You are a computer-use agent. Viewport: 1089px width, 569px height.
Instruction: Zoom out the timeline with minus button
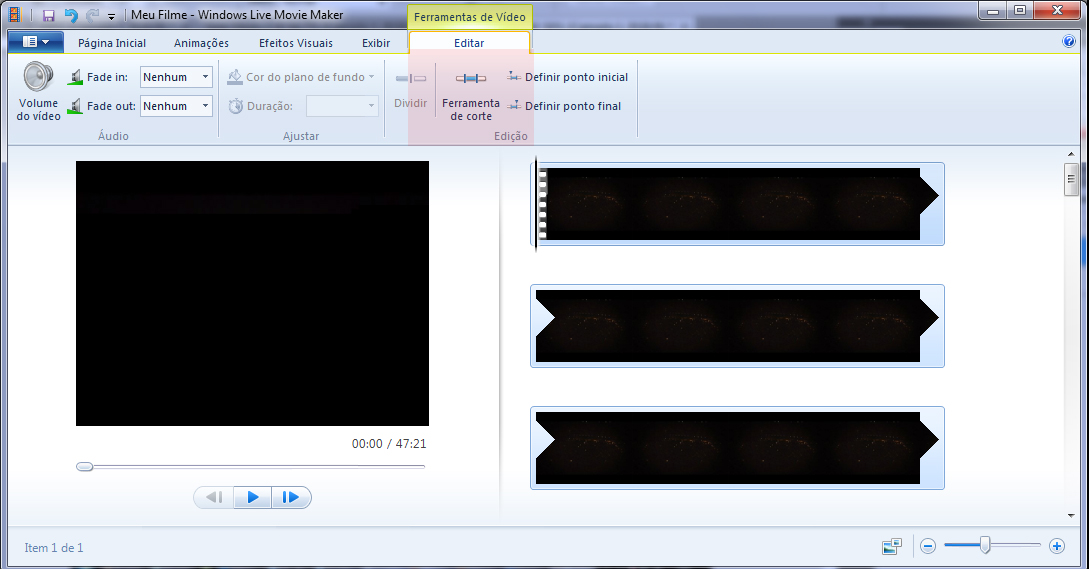pos(928,546)
